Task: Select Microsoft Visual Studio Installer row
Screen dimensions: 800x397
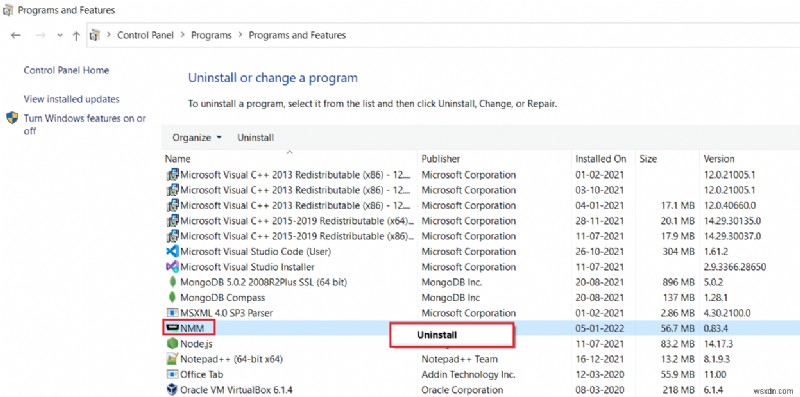Action: (x=247, y=267)
